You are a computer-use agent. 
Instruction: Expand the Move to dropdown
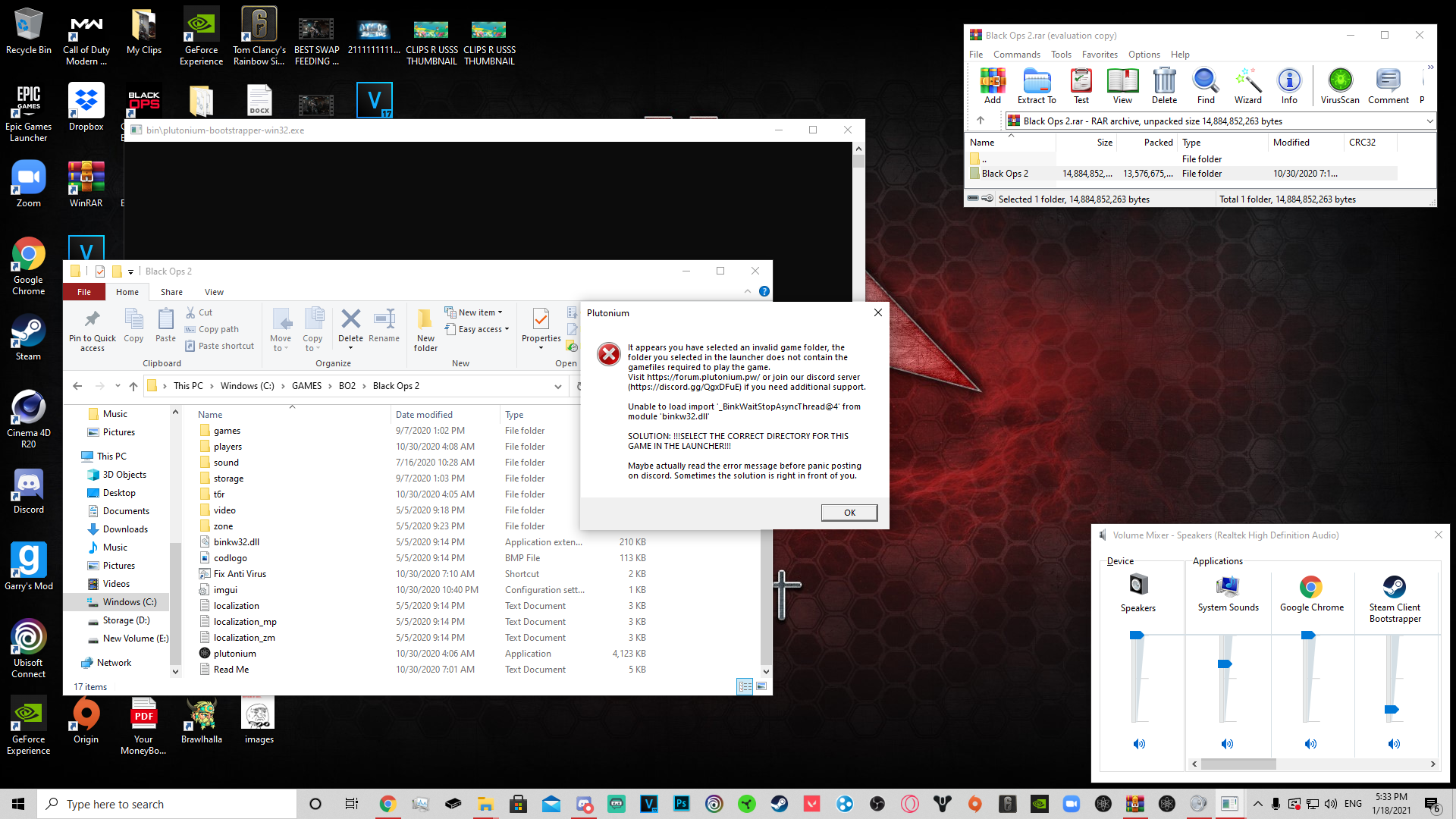pyautogui.click(x=281, y=344)
